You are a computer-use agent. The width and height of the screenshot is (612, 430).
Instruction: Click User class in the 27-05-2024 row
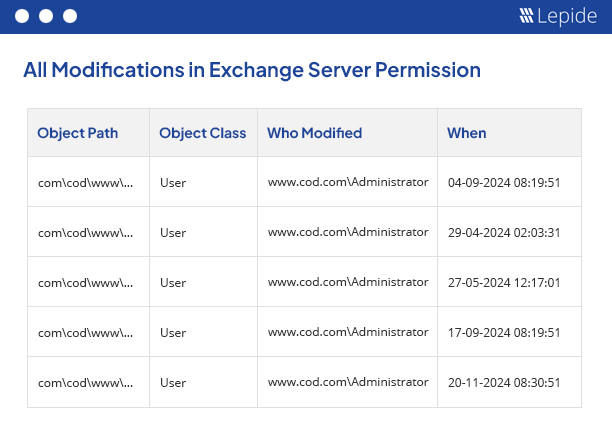pyautogui.click(x=173, y=283)
